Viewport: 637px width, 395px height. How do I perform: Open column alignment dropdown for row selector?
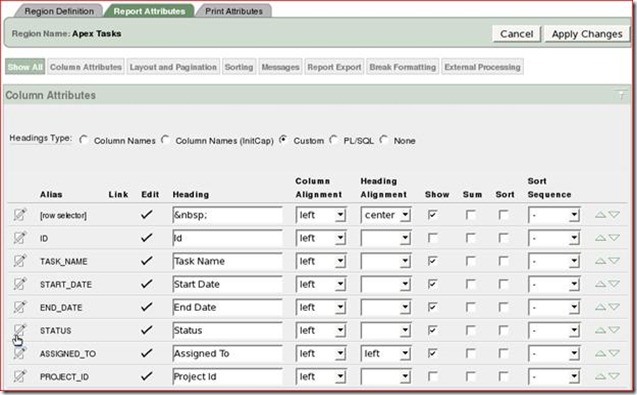point(321,215)
